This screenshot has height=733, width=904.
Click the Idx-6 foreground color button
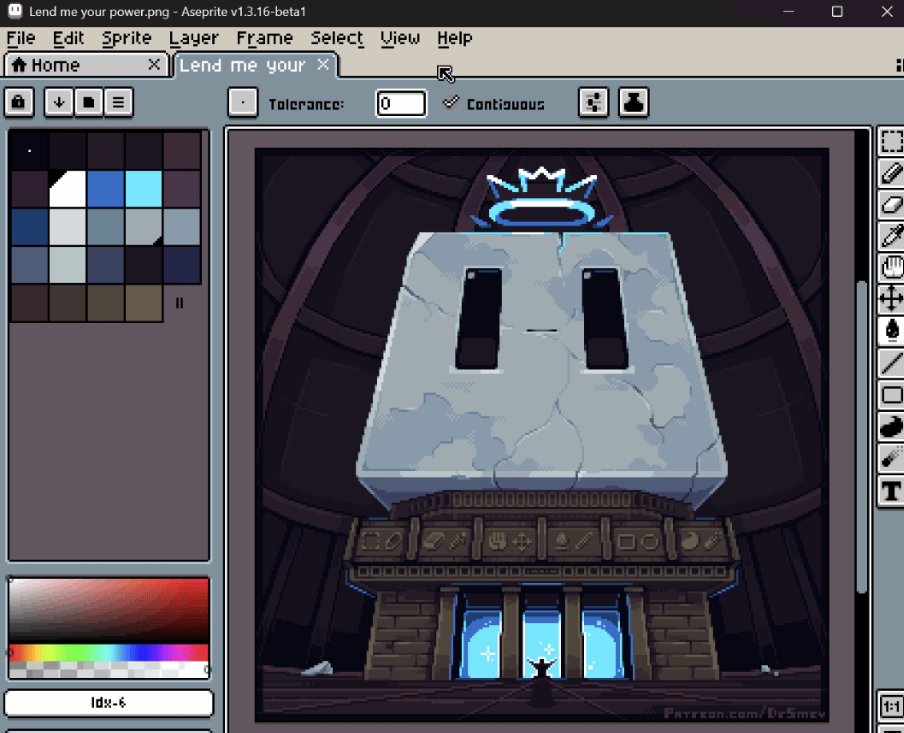pyautogui.click(x=108, y=703)
